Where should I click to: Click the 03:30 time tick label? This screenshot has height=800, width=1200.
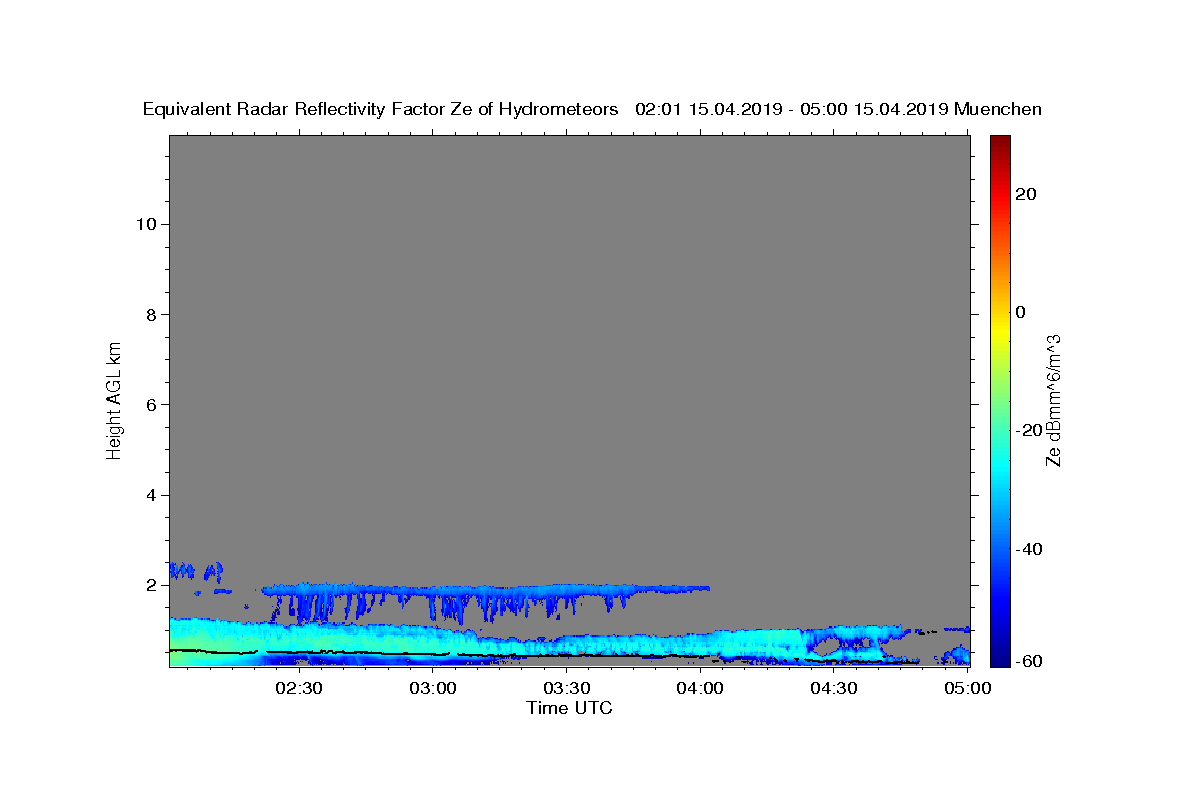[566, 688]
